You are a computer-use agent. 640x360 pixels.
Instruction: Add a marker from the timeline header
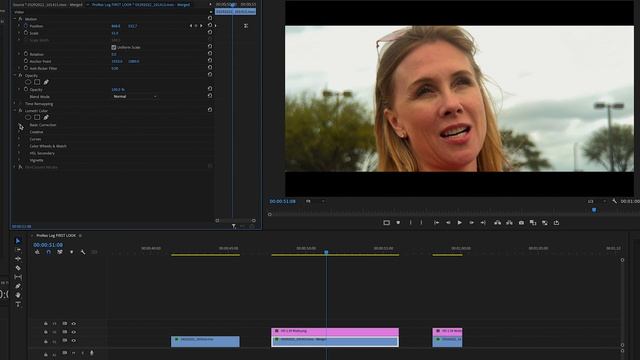pos(71,252)
